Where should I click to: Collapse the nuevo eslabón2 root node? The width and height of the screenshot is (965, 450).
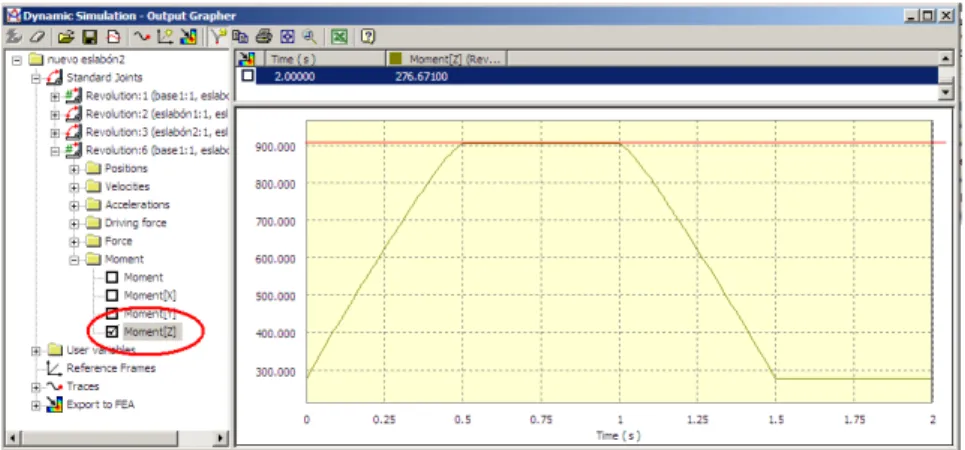[x=17, y=60]
